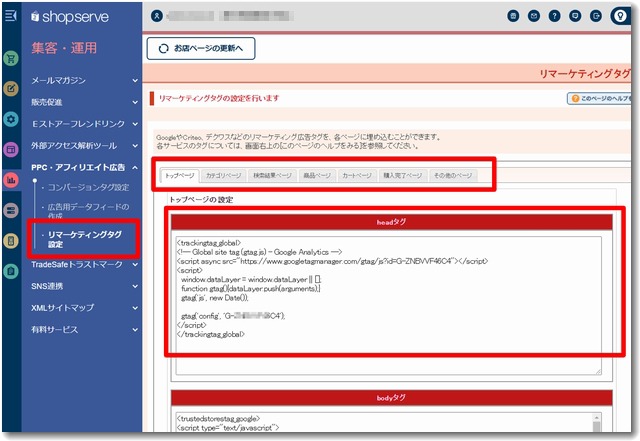Viewport: 640px width, 441px height.
Task: Expand the 販売促進 menu
Action: tap(84, 102)
